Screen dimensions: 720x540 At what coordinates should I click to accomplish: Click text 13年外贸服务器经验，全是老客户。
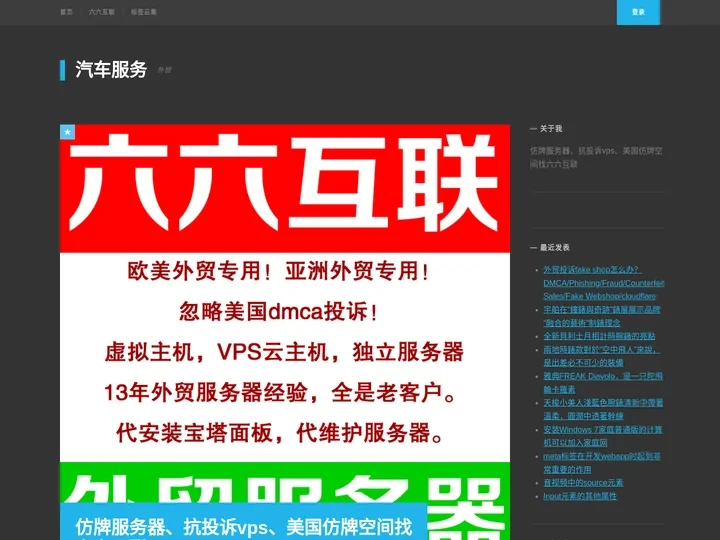[x=280, y=393]
